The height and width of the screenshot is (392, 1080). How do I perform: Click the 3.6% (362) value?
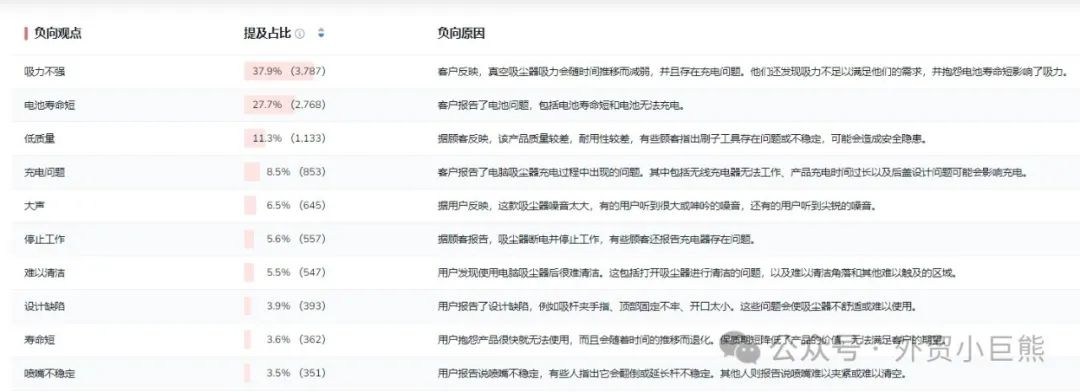tap(295, 340)
